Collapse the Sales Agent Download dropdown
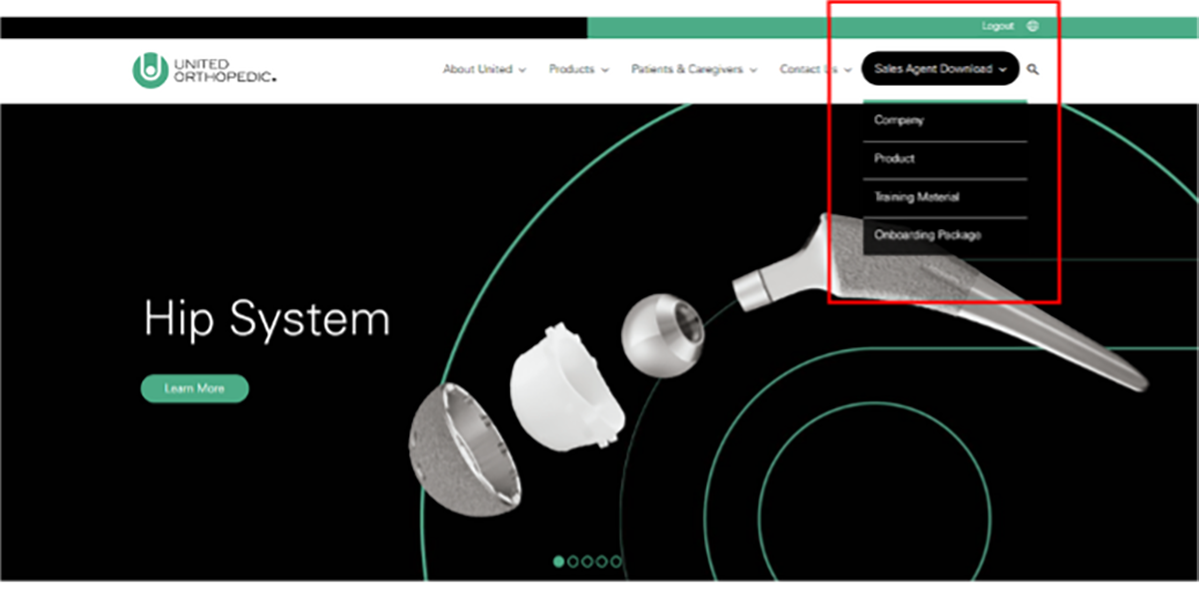 940,69
